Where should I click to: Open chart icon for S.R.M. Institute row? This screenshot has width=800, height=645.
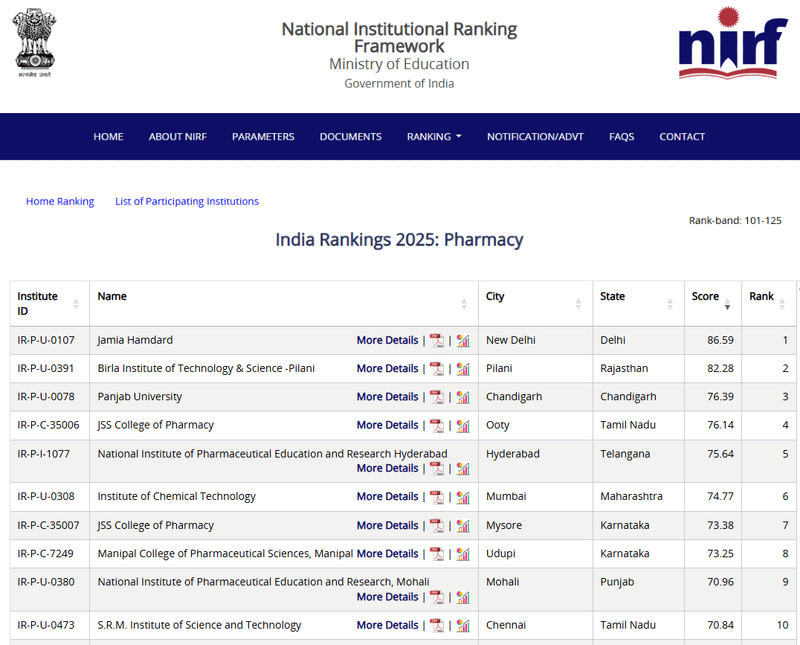click(x=463, y=625)
